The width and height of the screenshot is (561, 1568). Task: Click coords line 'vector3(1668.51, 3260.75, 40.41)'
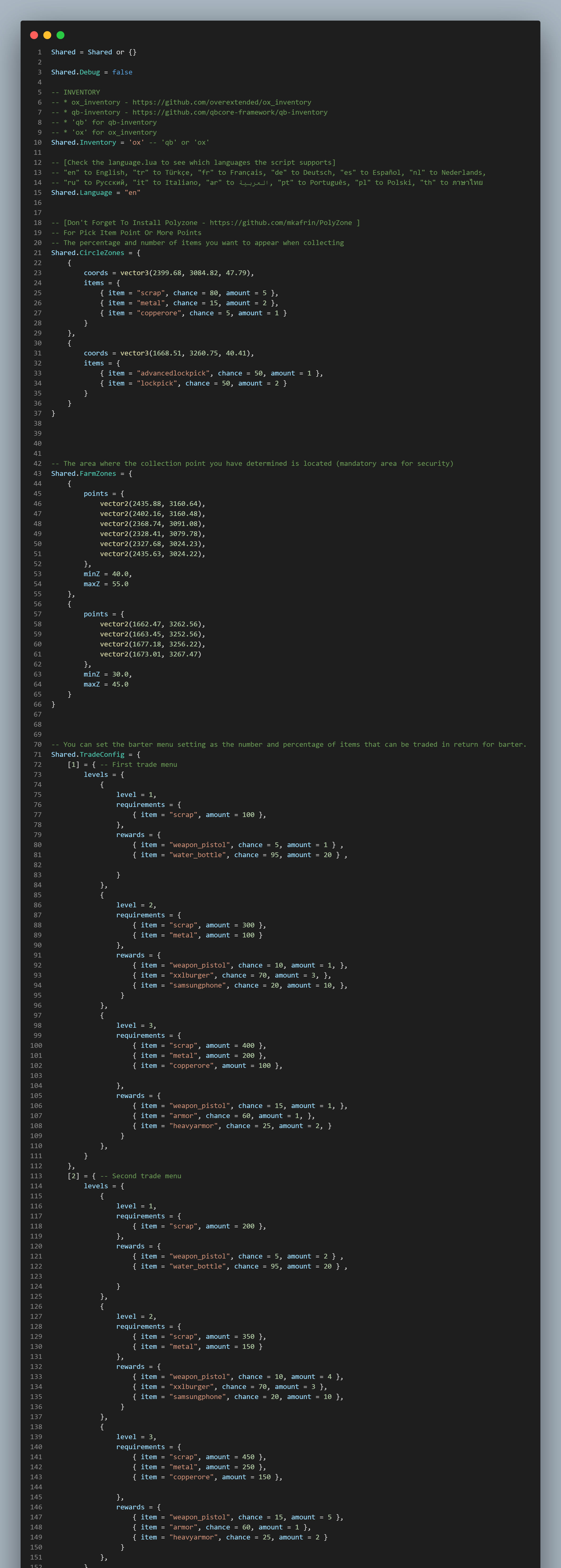(x=169, y=354)
